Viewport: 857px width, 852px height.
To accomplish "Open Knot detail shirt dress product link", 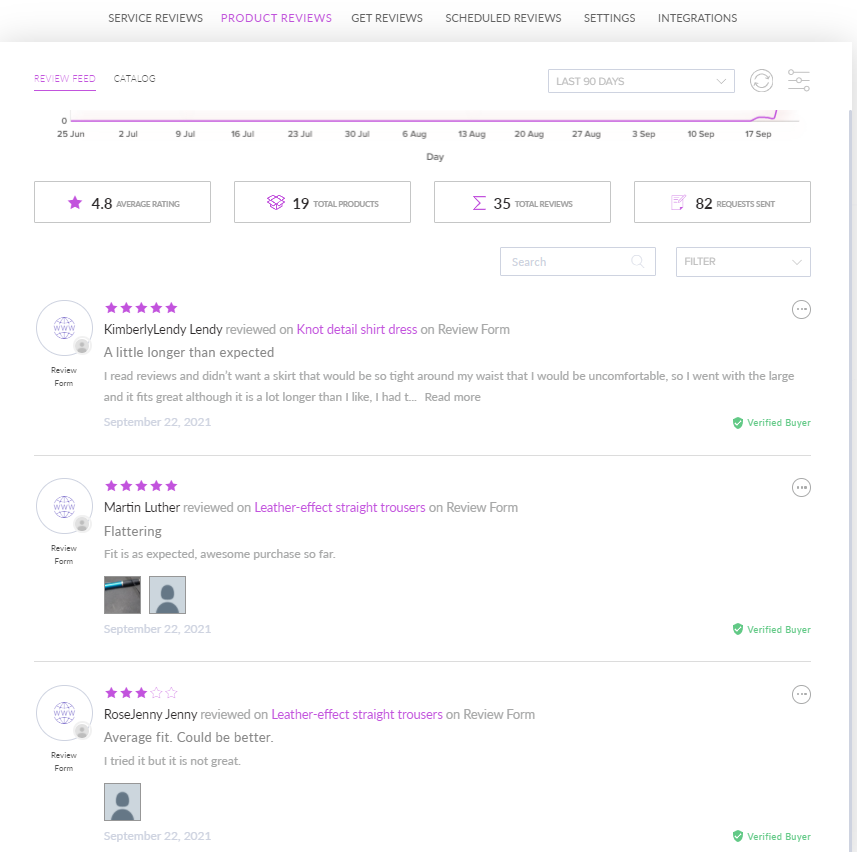I will coord(357,330).
